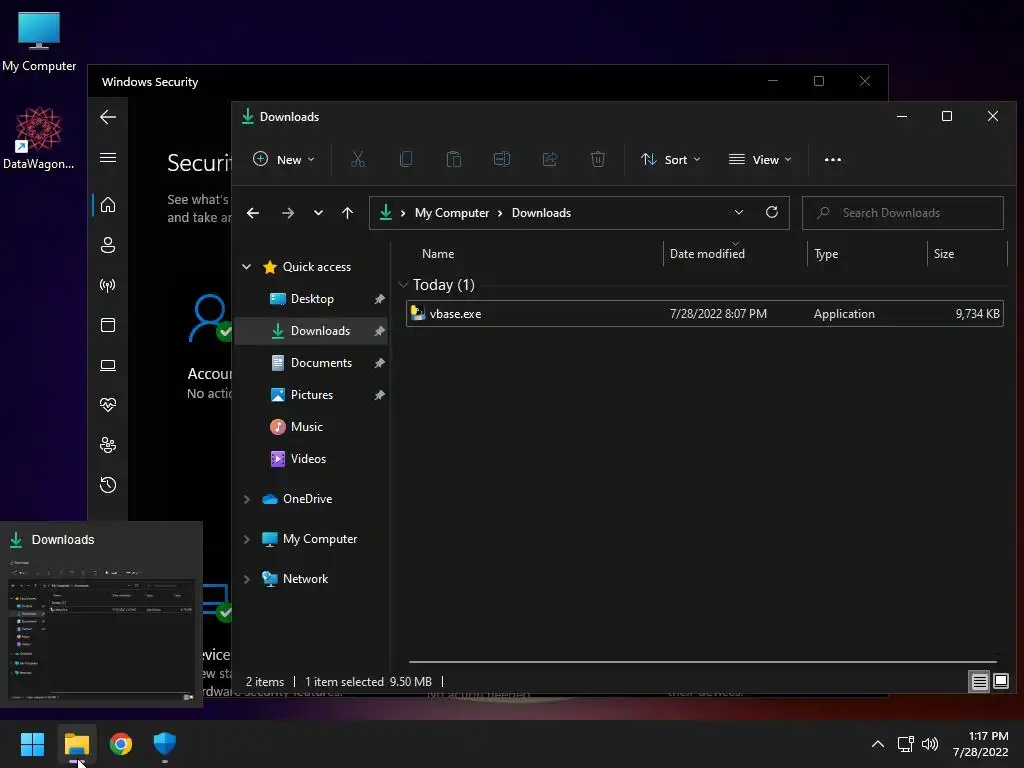Screen dimensions: 1024x768
Task: Click File Explorer taskbar icon
Action: 76,744
